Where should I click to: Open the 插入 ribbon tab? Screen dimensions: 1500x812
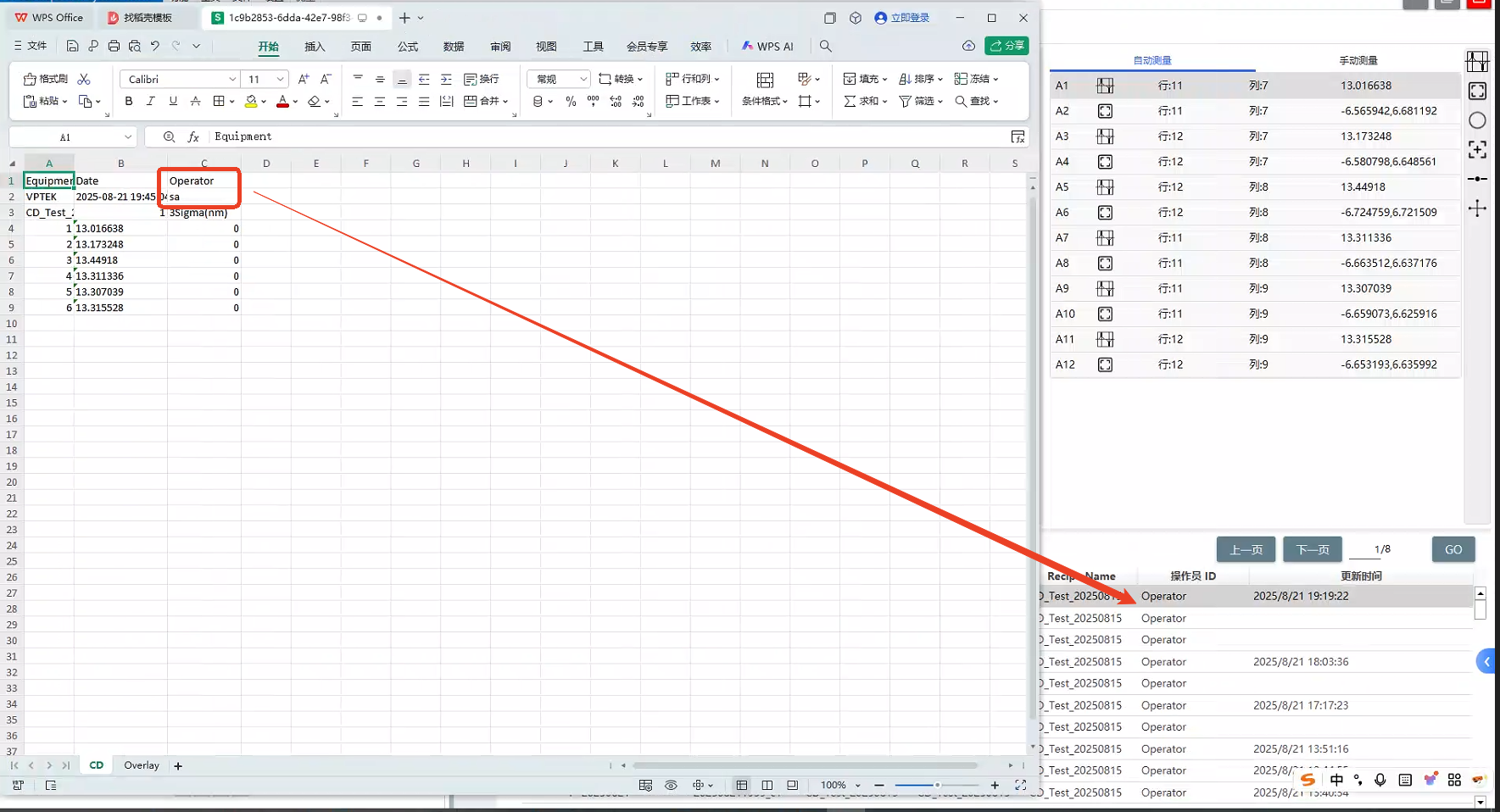(x=315, y=47)
